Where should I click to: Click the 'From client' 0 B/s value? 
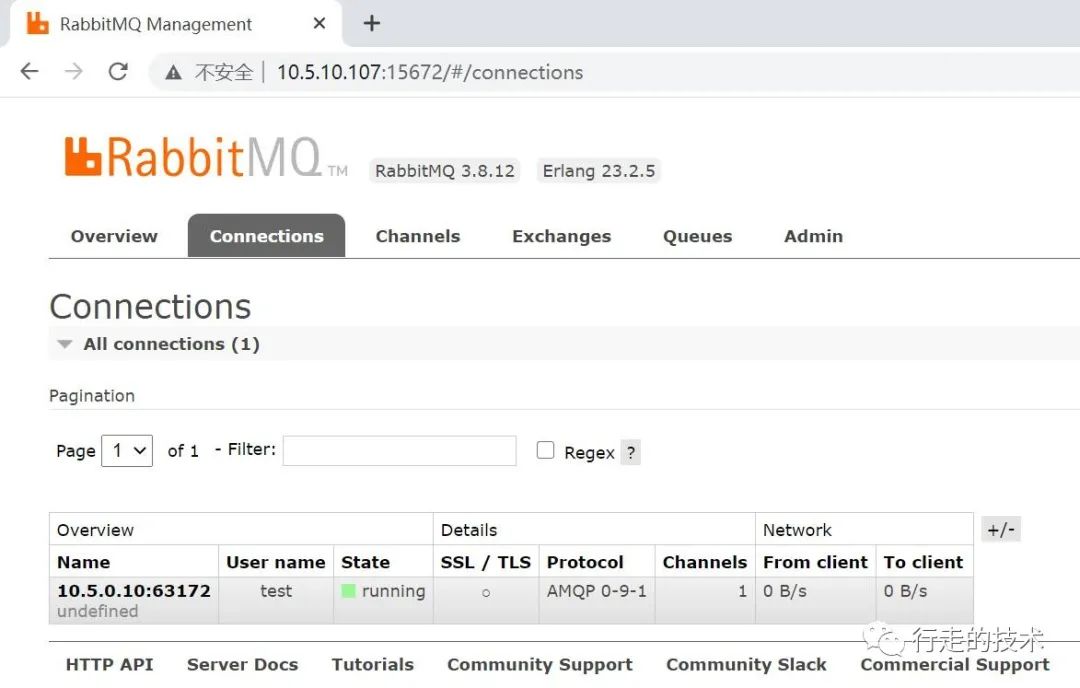pos(785,591)
